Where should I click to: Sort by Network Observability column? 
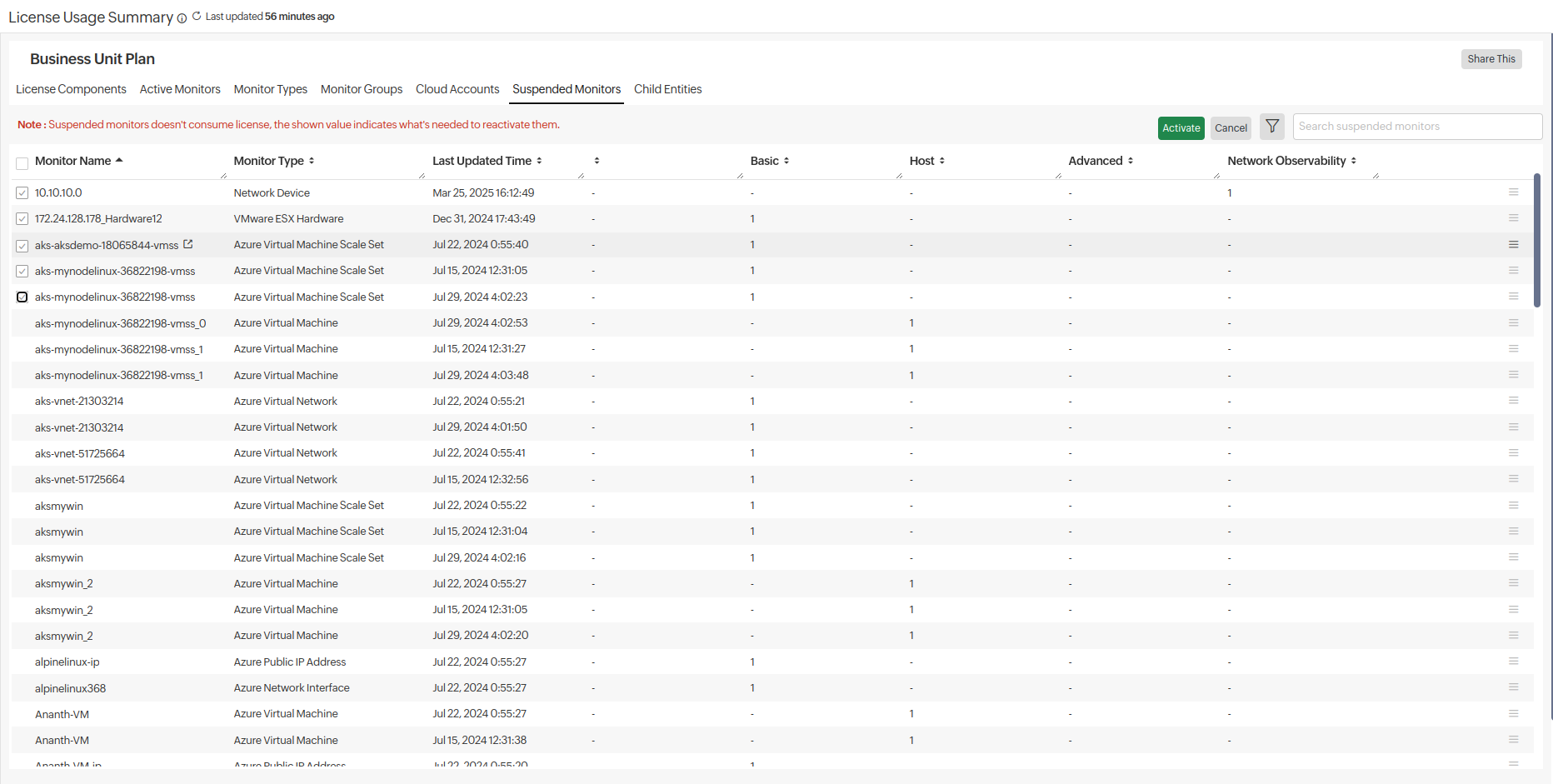[x=1353, y=161]
